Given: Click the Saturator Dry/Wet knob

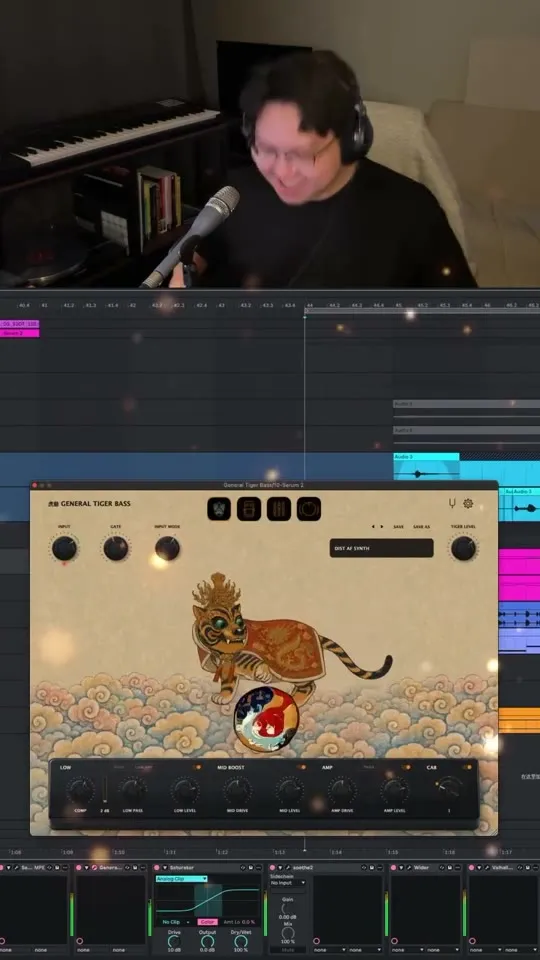Looking at the screenshot, I should [241, 942].
